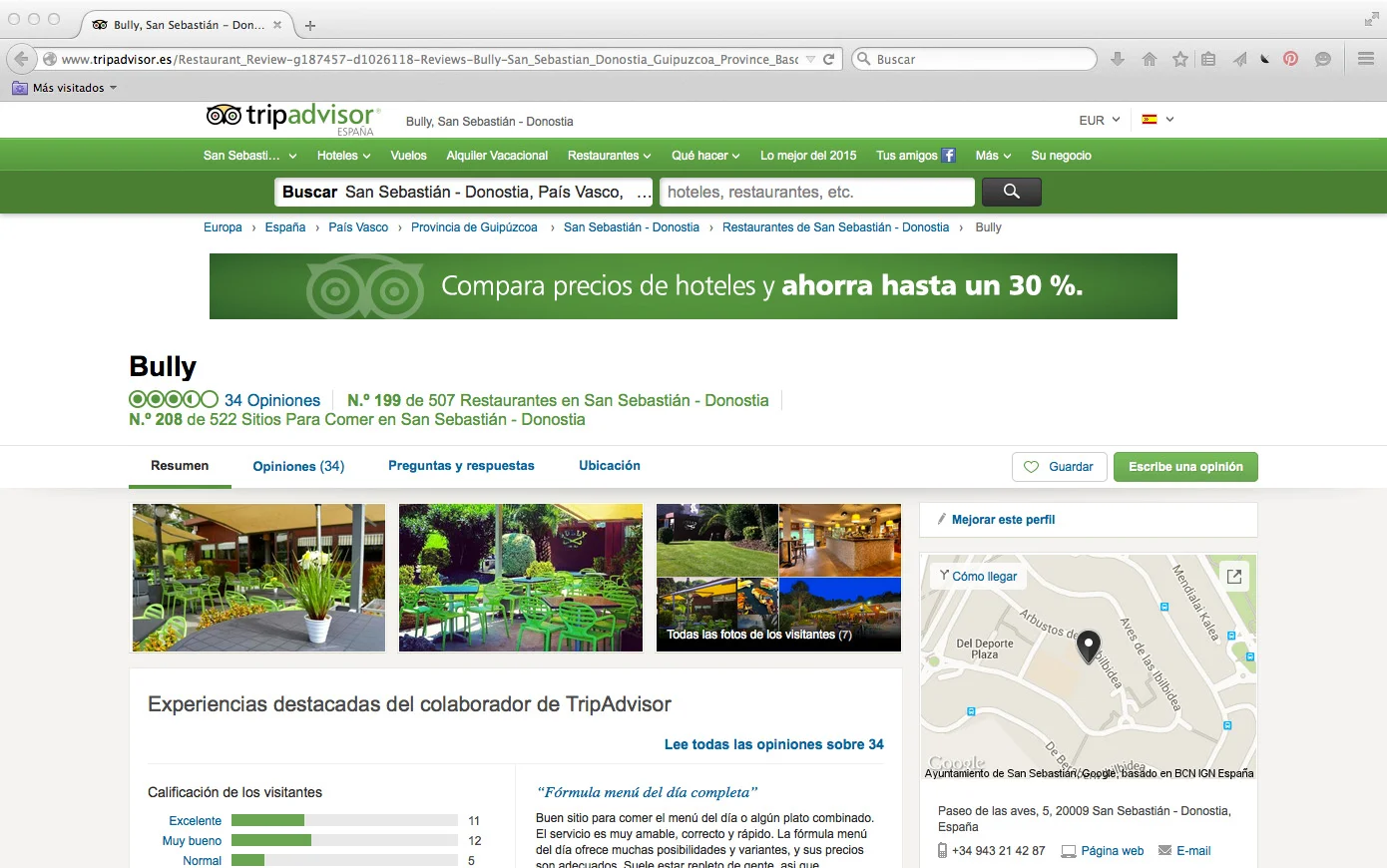Viewport: 1387px width, 868px height.
Task: Open the 34 Opiniones link
Action: coord(272,400)
